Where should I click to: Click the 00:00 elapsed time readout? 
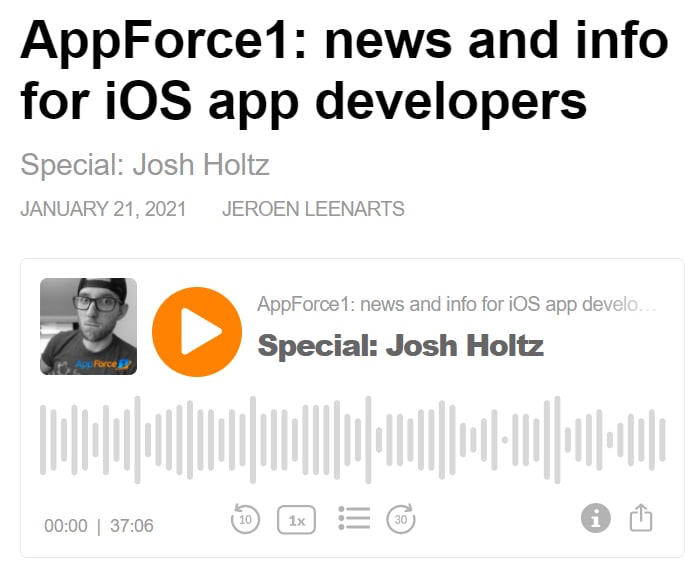click(66, 526)
